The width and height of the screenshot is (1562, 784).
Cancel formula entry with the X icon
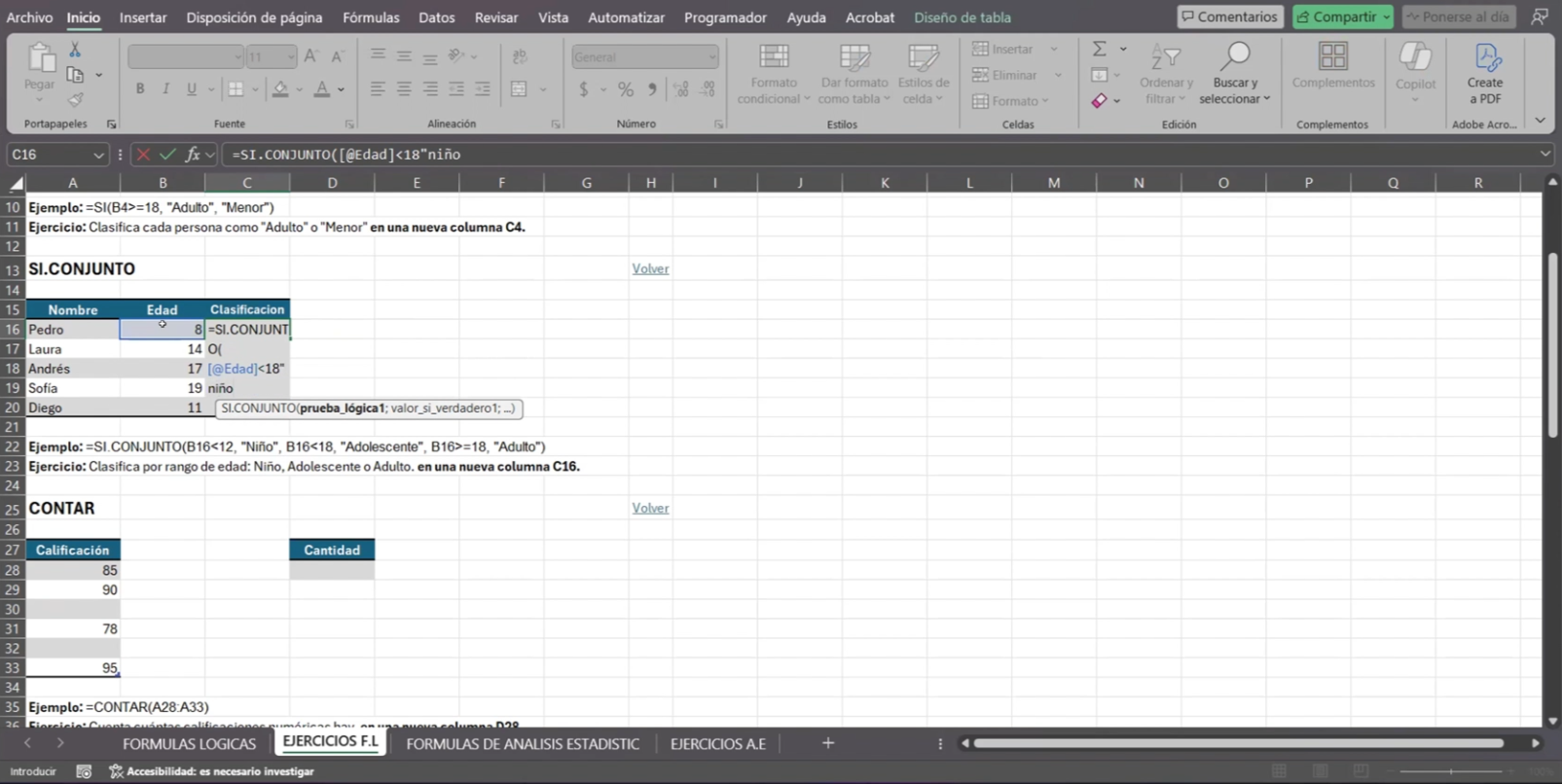143,155
